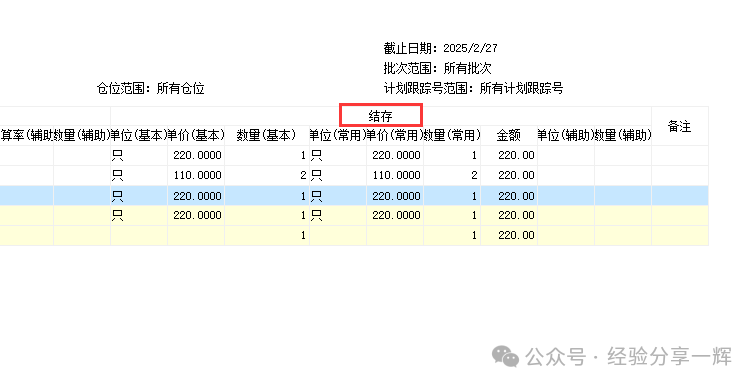Click the 单价(基本) column header
This screenshot has width=756, height=387.
tap(196, 135)
